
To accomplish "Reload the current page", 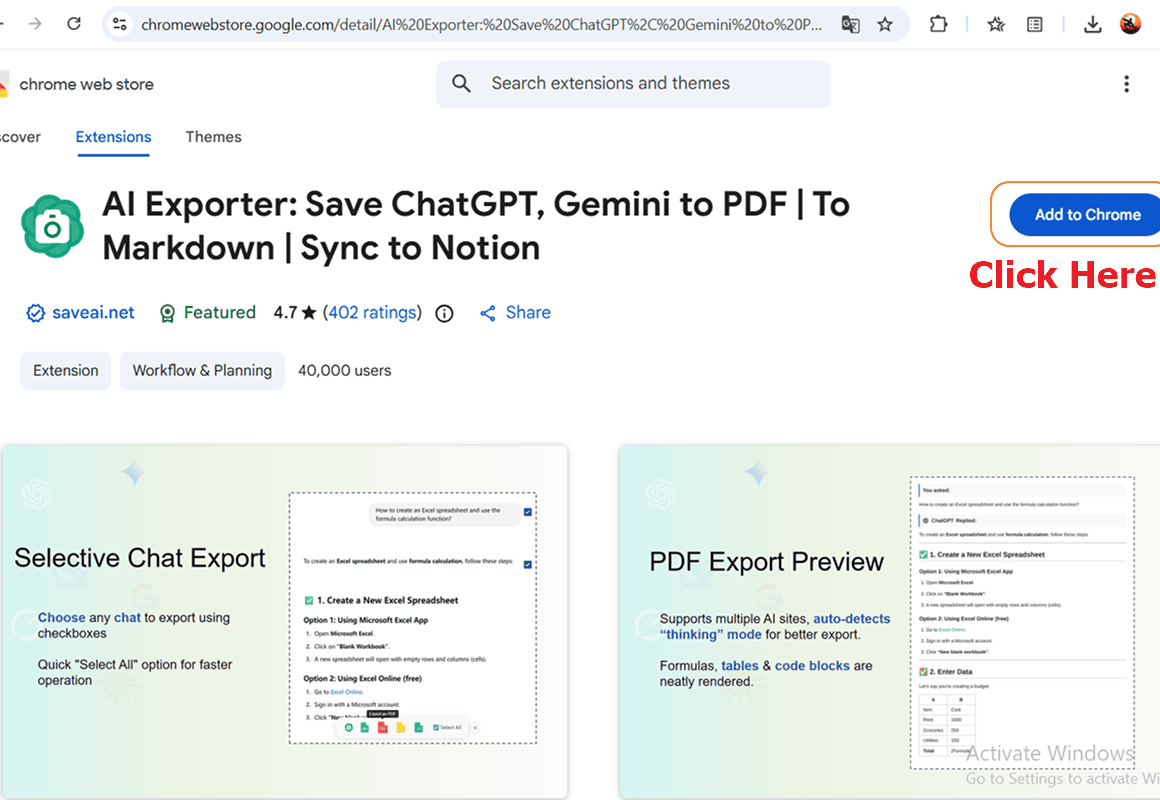I will point(73,24).
